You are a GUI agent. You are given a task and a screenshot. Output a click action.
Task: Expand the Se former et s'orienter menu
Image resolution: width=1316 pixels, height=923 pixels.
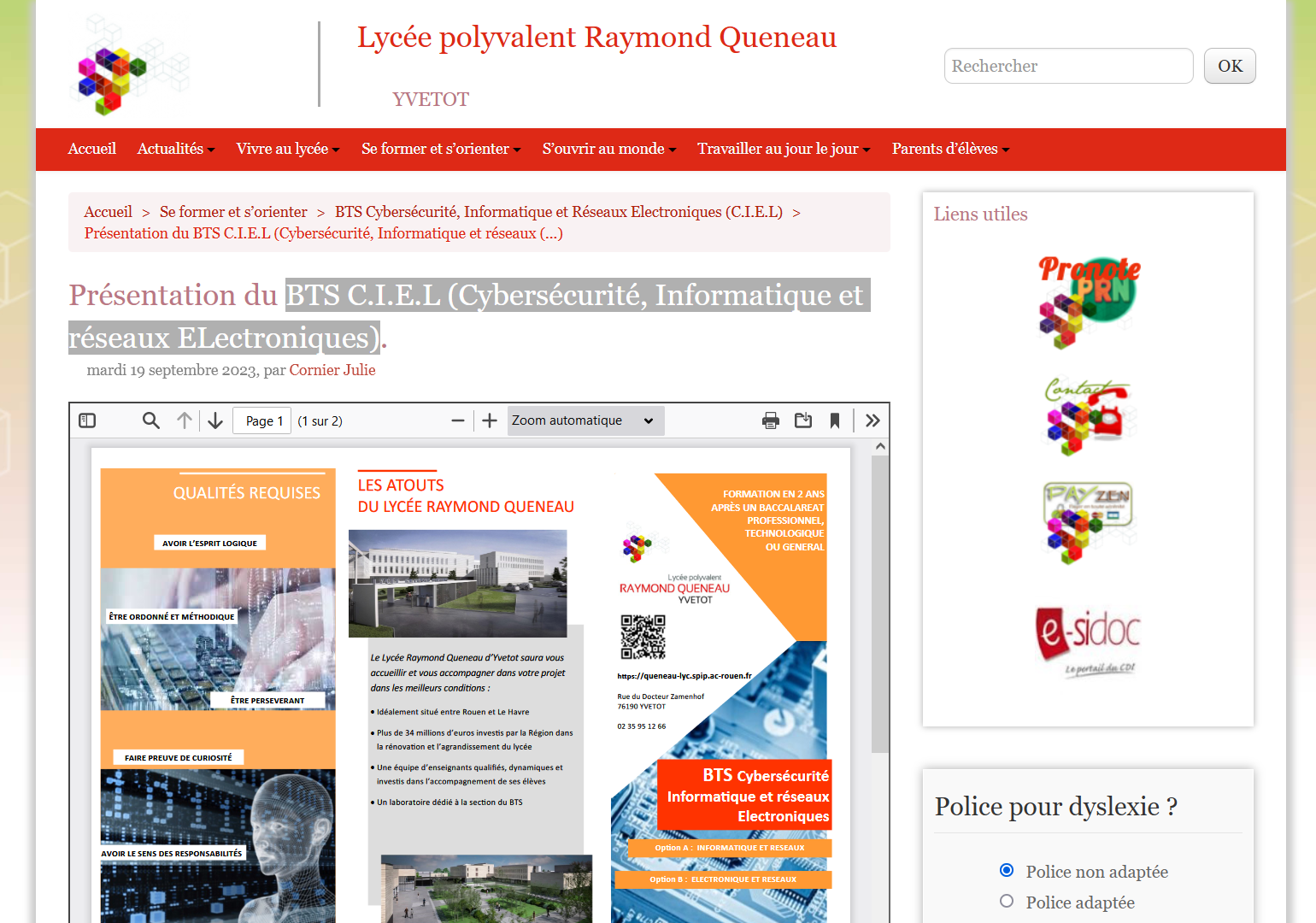[441, 149]
